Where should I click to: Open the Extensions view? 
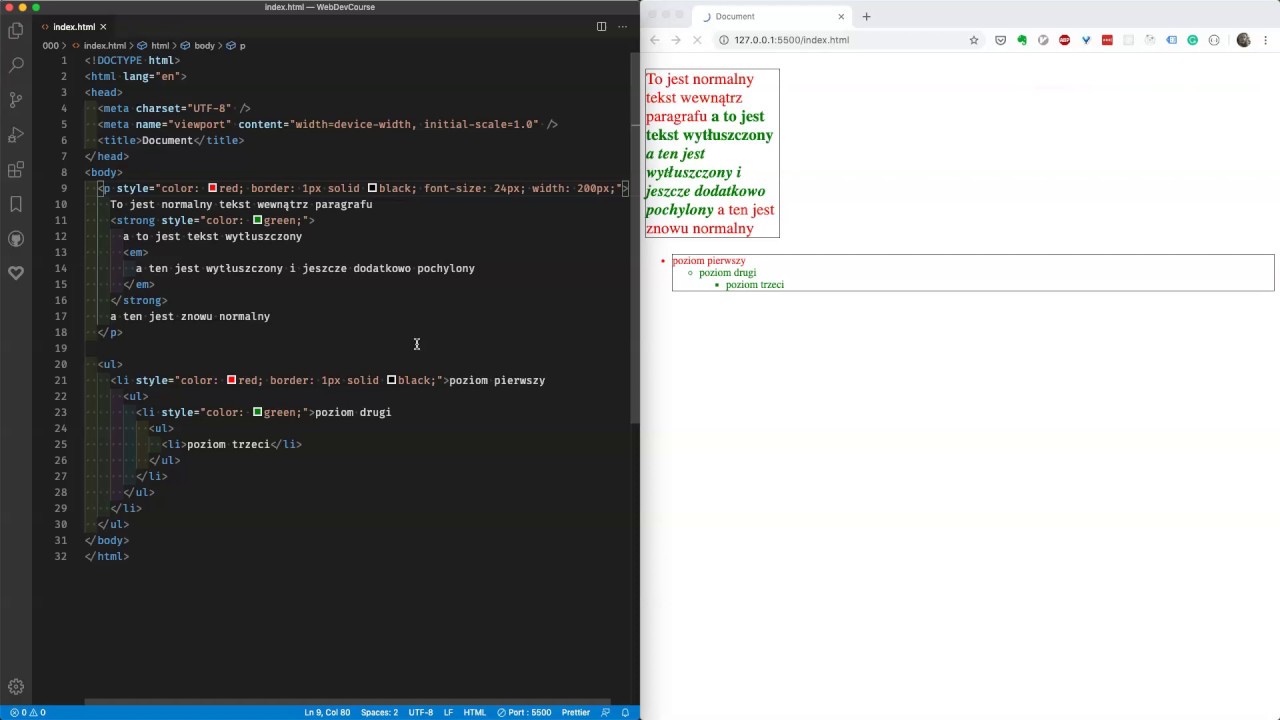[x=16, y=170]
